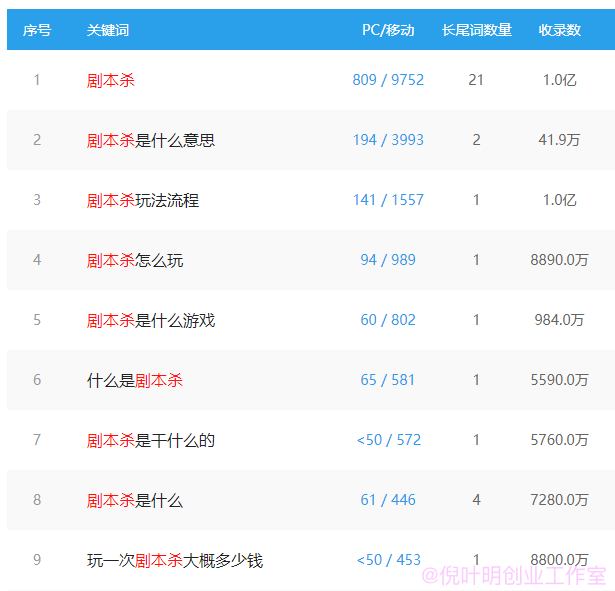Click the 61 / 446 search volume
615x591 pixels.
(388, 500)
